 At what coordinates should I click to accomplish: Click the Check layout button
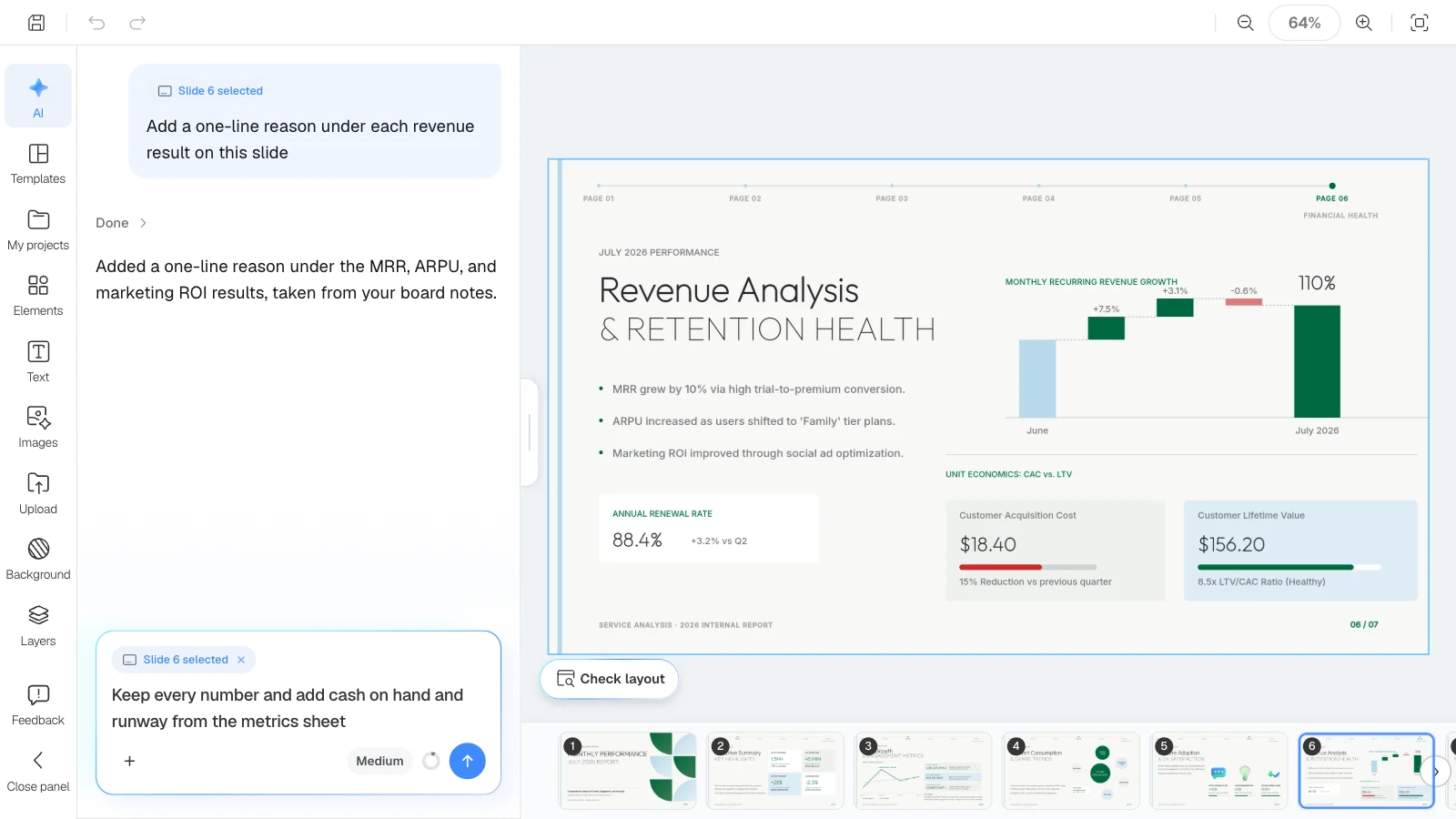click(x=610, y=679)
